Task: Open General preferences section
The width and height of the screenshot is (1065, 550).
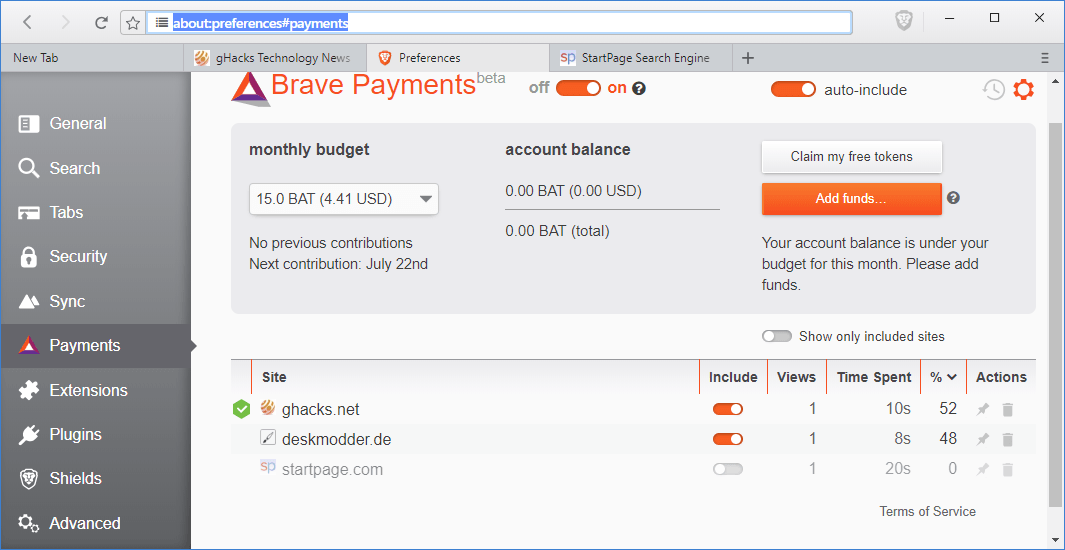Action: point(95,124)
